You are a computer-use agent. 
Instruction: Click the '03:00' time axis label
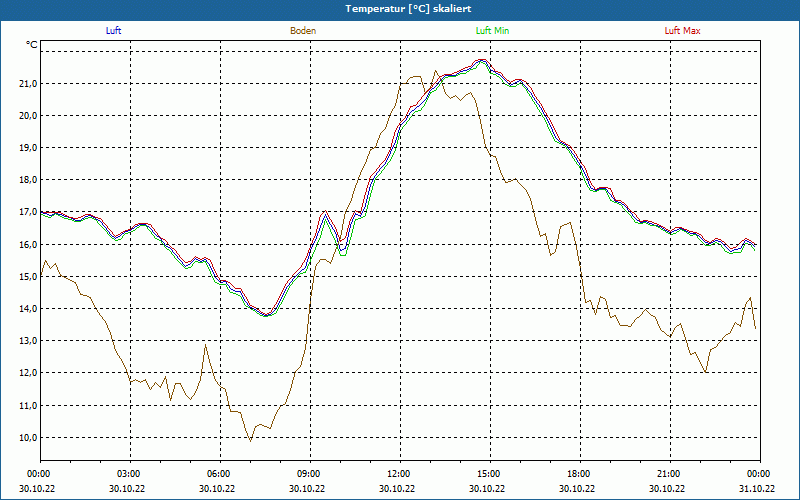127,474
